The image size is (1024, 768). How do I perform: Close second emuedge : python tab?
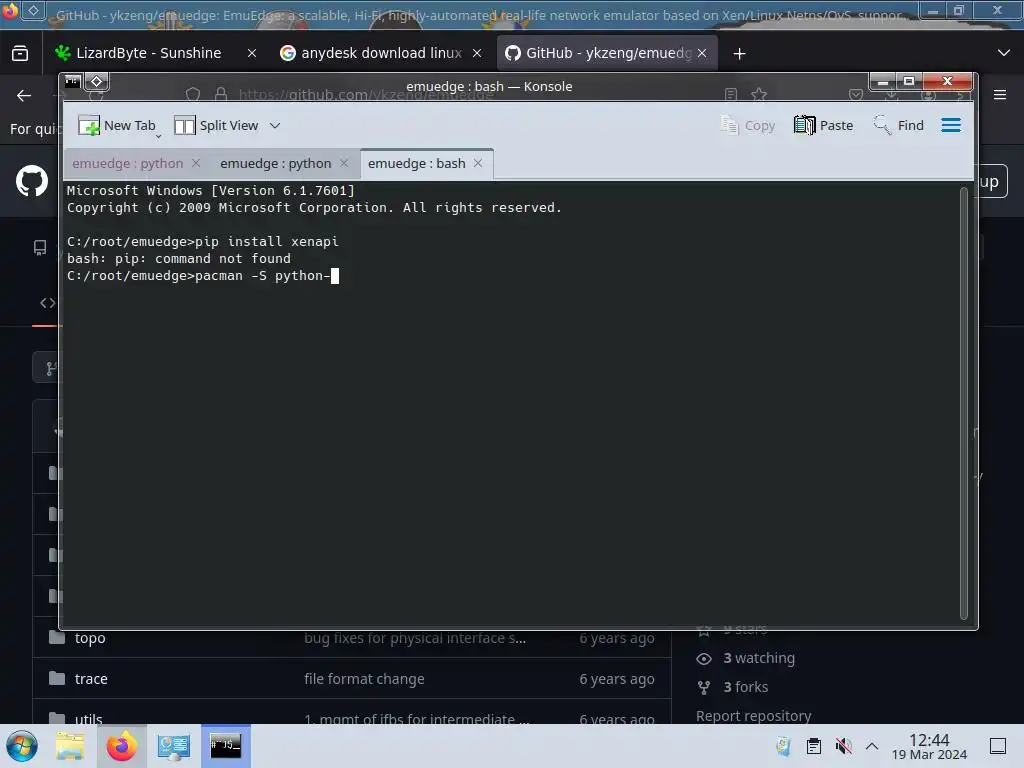(x=344, y=163)
